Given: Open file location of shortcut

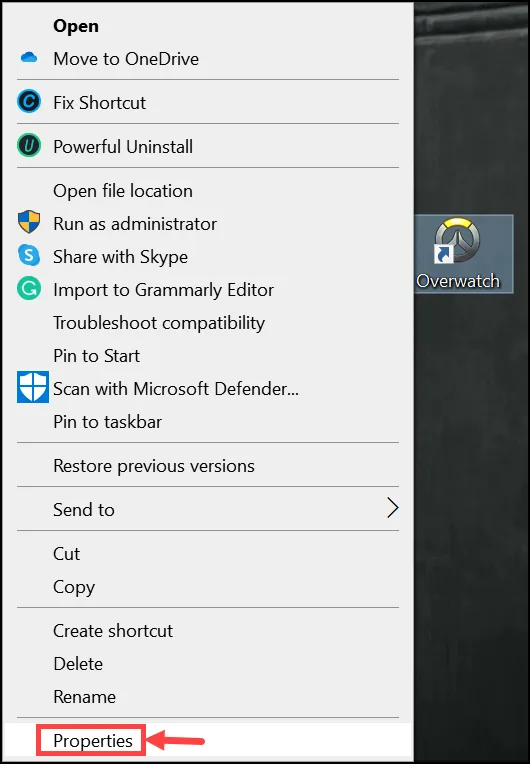Looking at the screenshot, I should pyautogui.click(x=208, y=191).
